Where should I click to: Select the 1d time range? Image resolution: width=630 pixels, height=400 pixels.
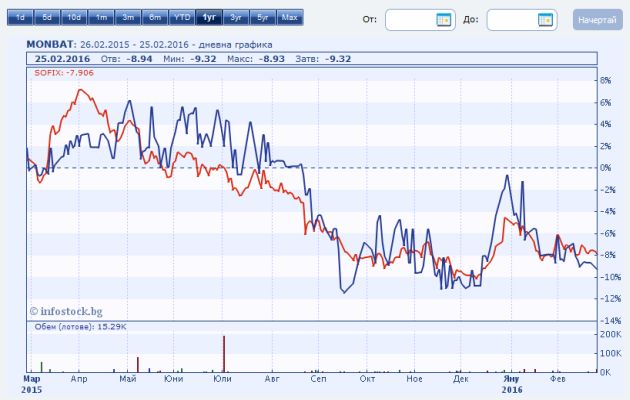click(20, 18)
